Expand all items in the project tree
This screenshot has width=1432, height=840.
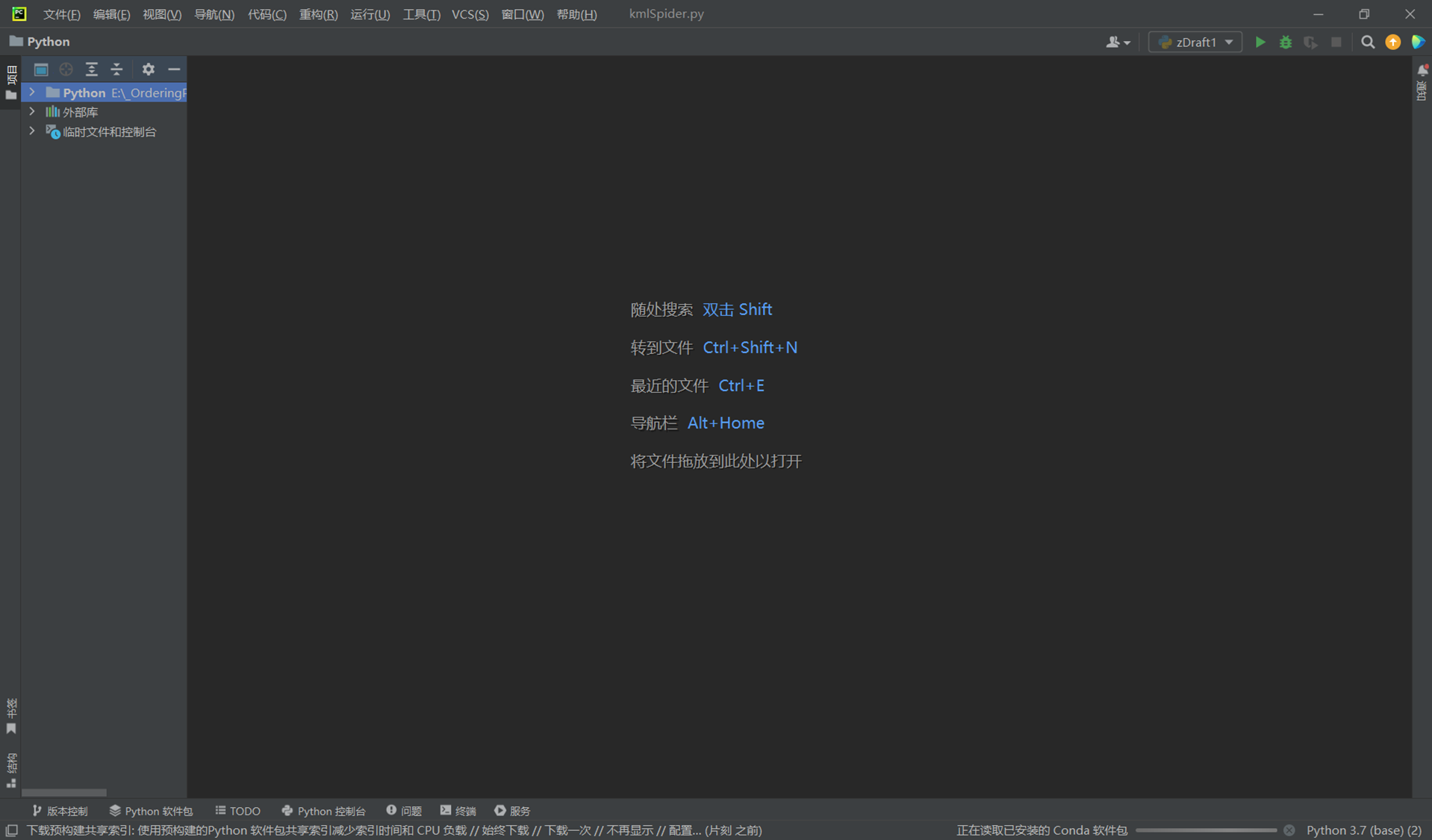pos(92,69)
